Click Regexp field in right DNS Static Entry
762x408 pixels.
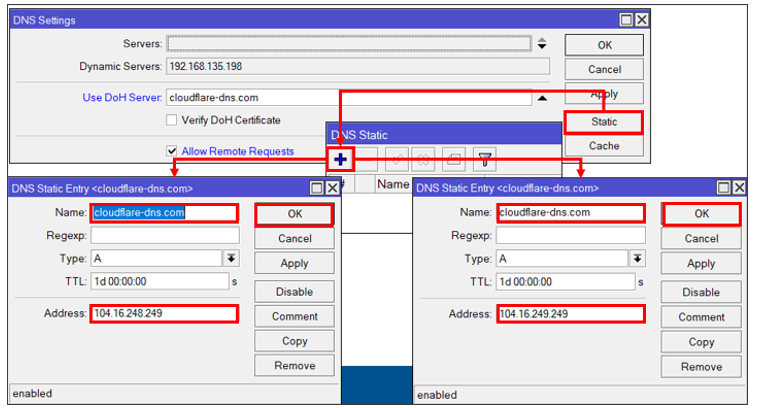point(571,236)
